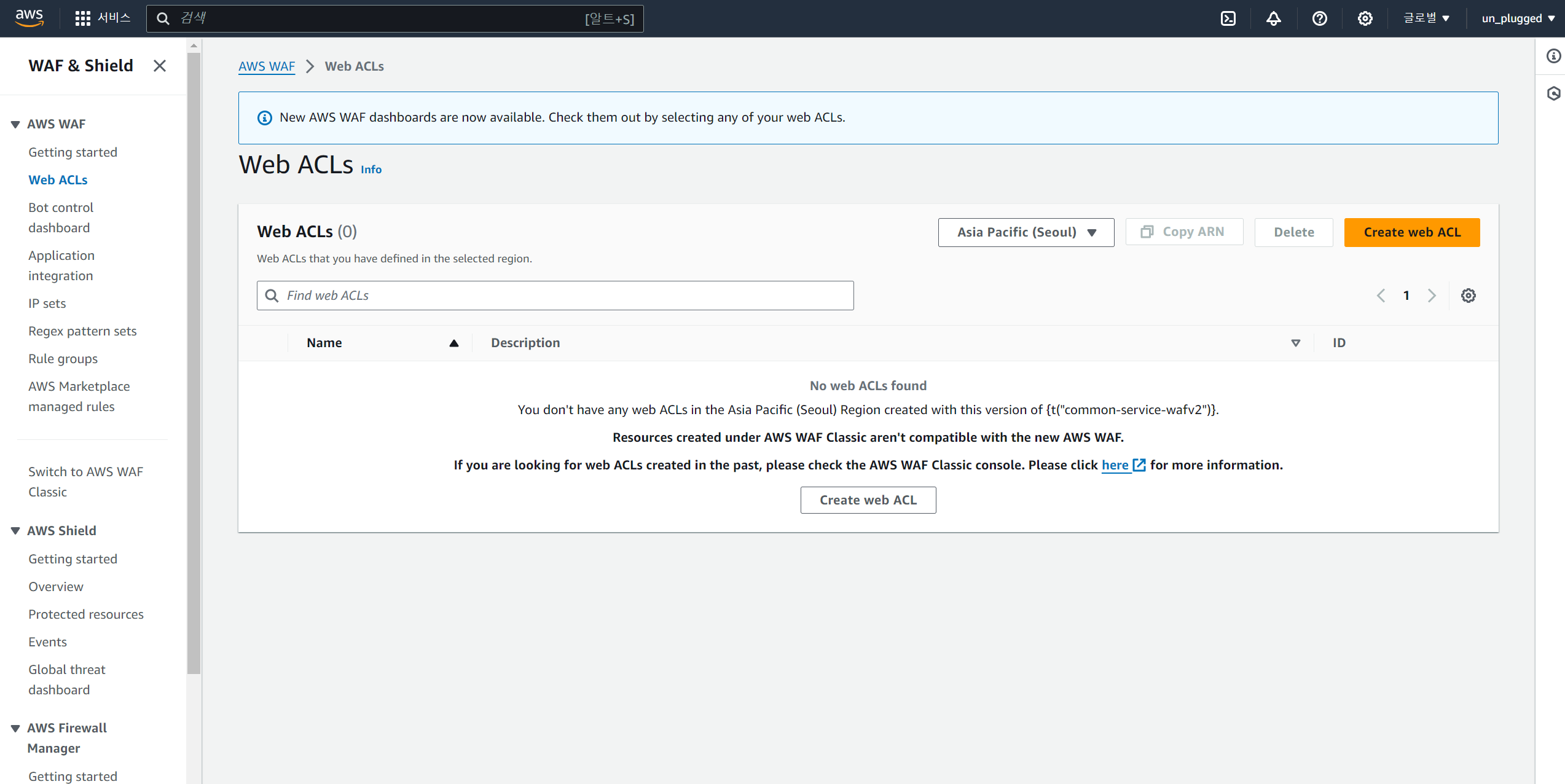1565x784 pixels.
Task: Open the info panel icon at right edge
Action: coord(1553,57)
